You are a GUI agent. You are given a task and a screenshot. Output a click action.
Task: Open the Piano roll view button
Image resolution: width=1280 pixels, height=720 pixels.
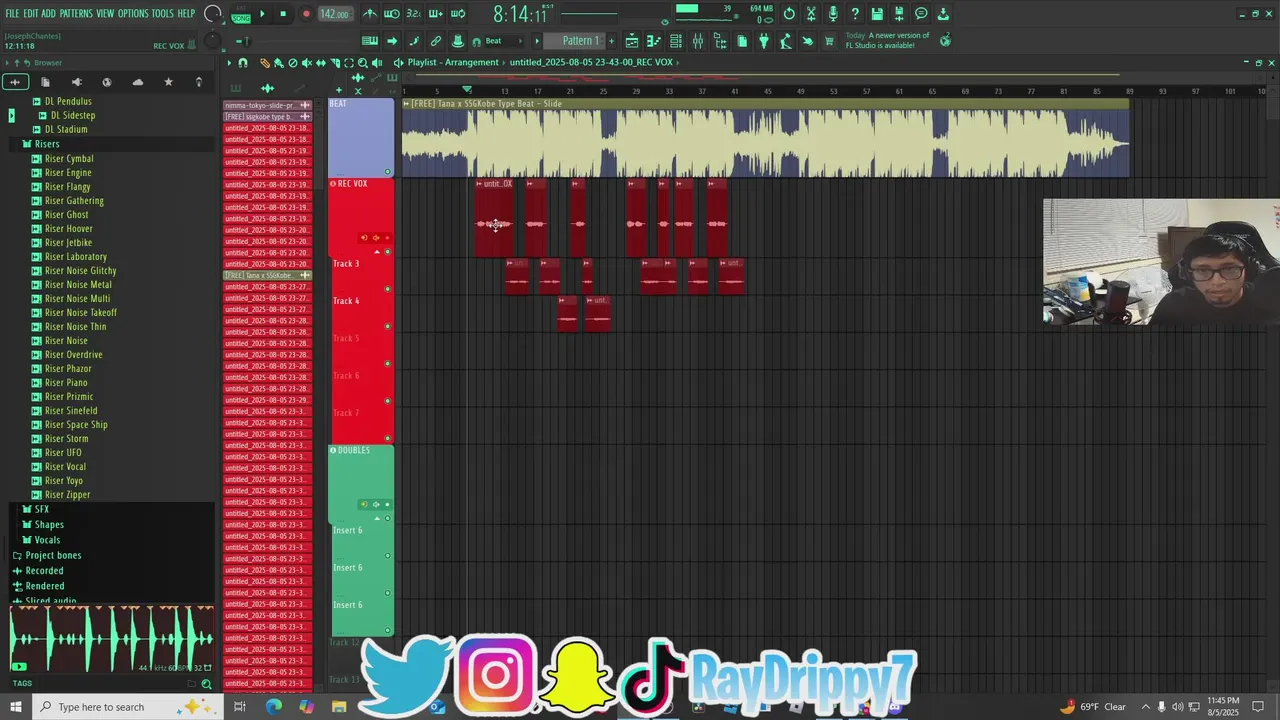tap(653, 41)
